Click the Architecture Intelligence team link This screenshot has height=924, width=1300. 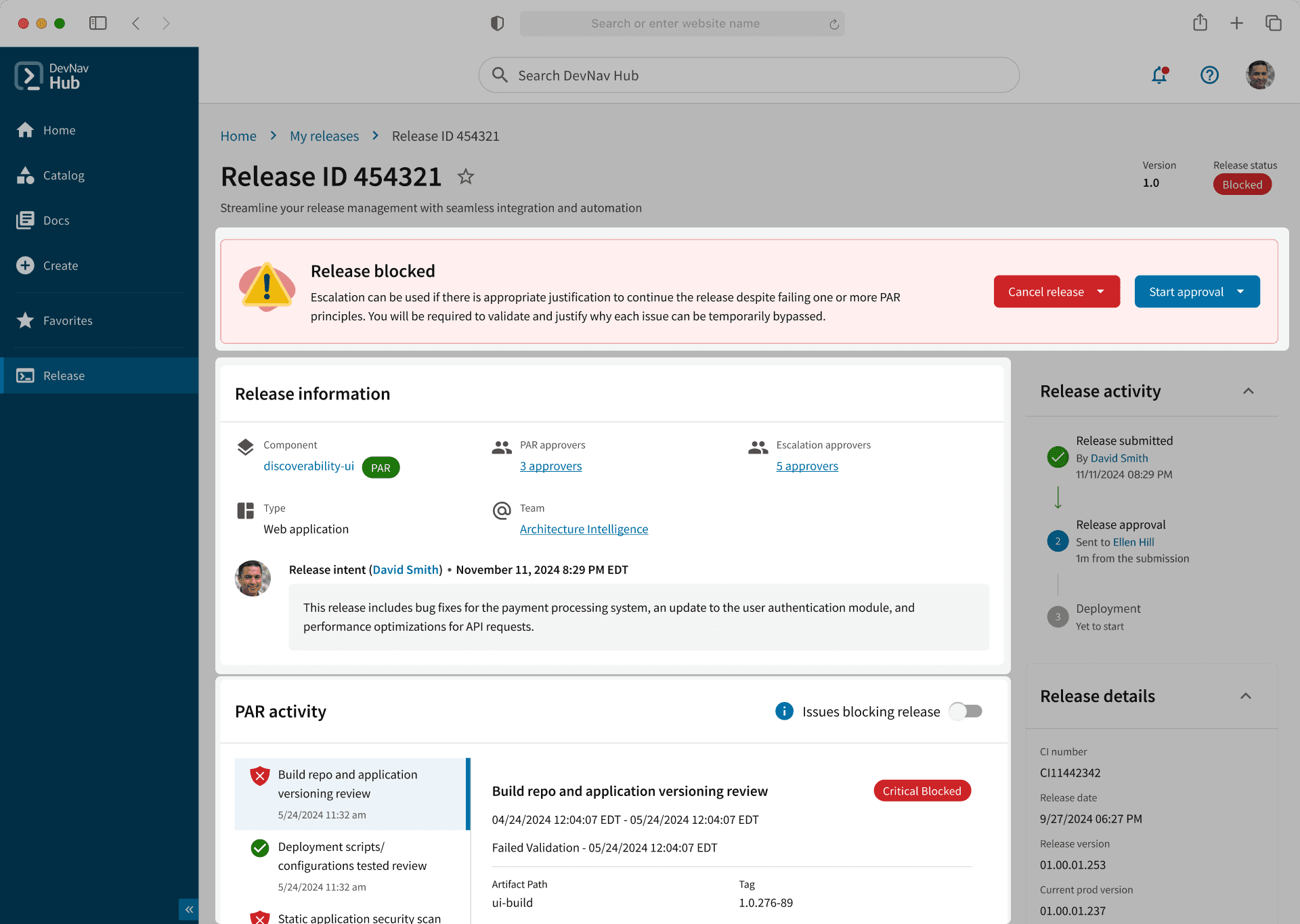(584, 529)
